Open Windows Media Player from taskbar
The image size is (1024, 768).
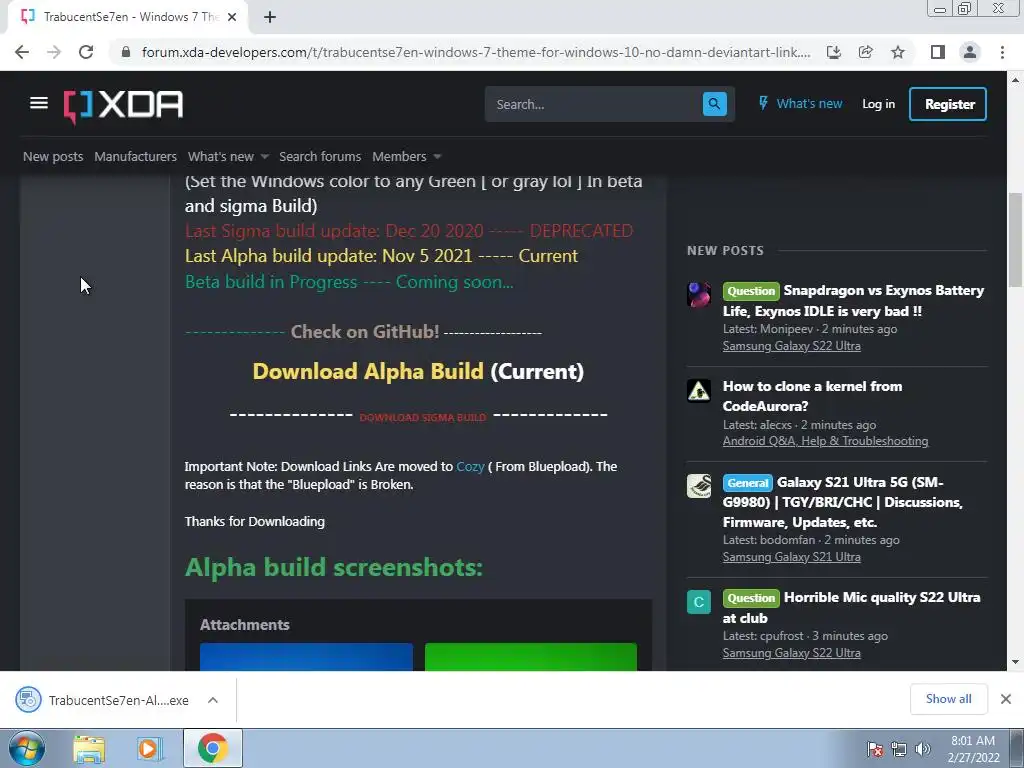pyautogui.click(x=150, y=749)
